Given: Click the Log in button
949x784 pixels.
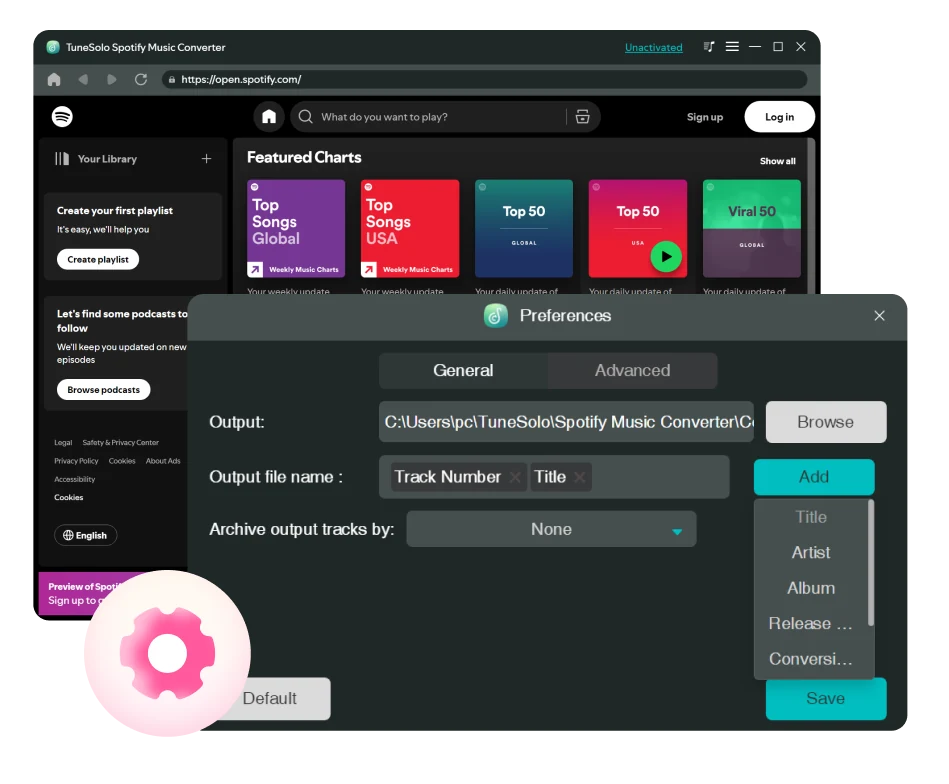Looking at the screenshot, I should pos(780,117).
